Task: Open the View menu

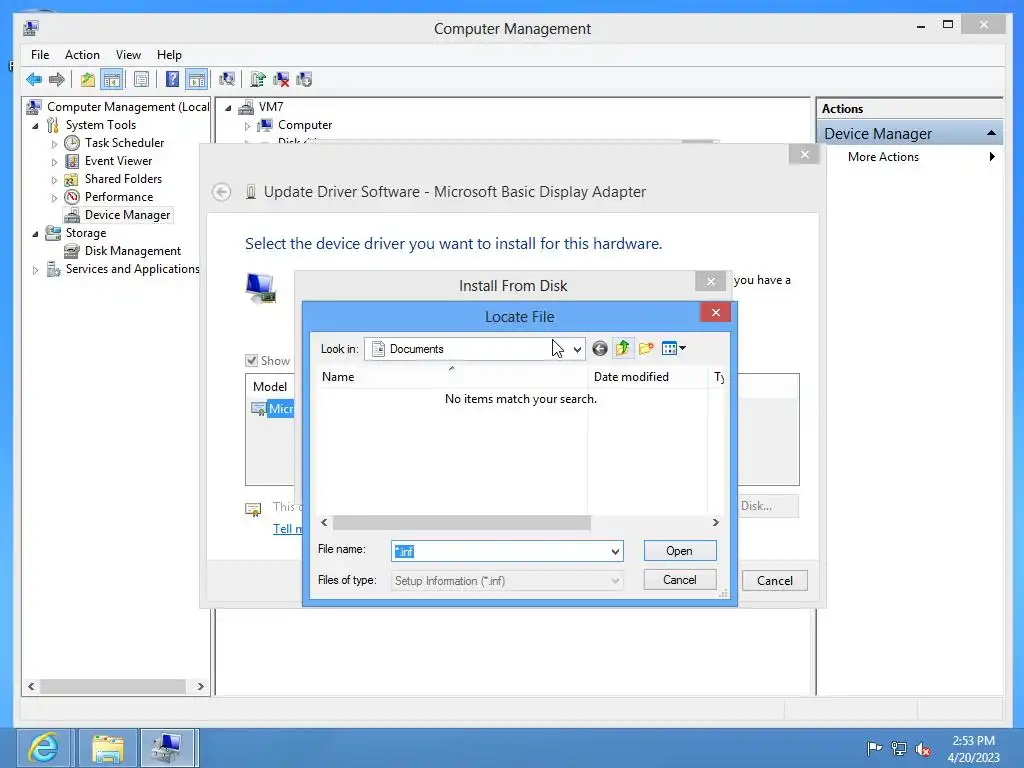Action: pos(128,55)
